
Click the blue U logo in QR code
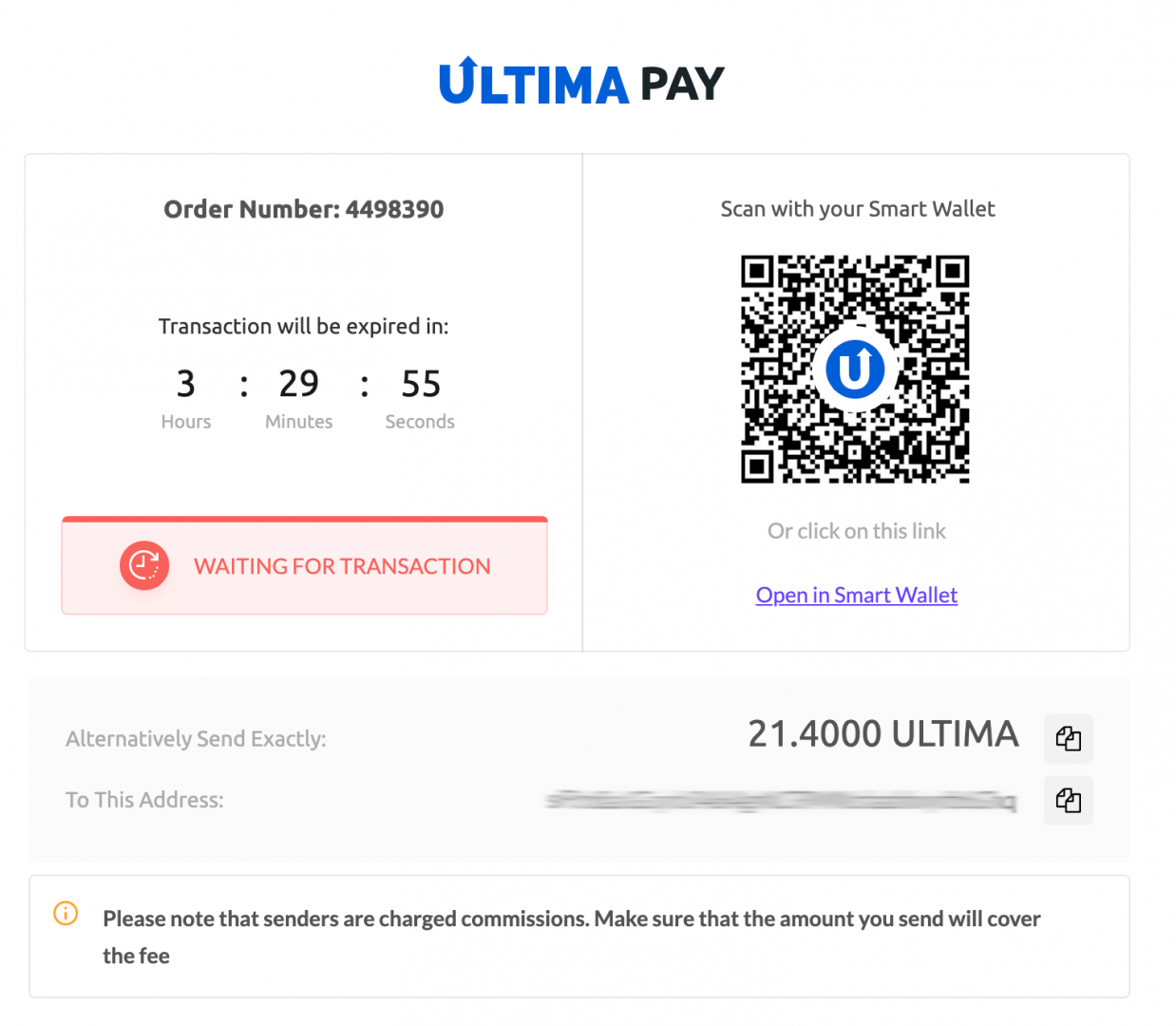click(855, 369)
